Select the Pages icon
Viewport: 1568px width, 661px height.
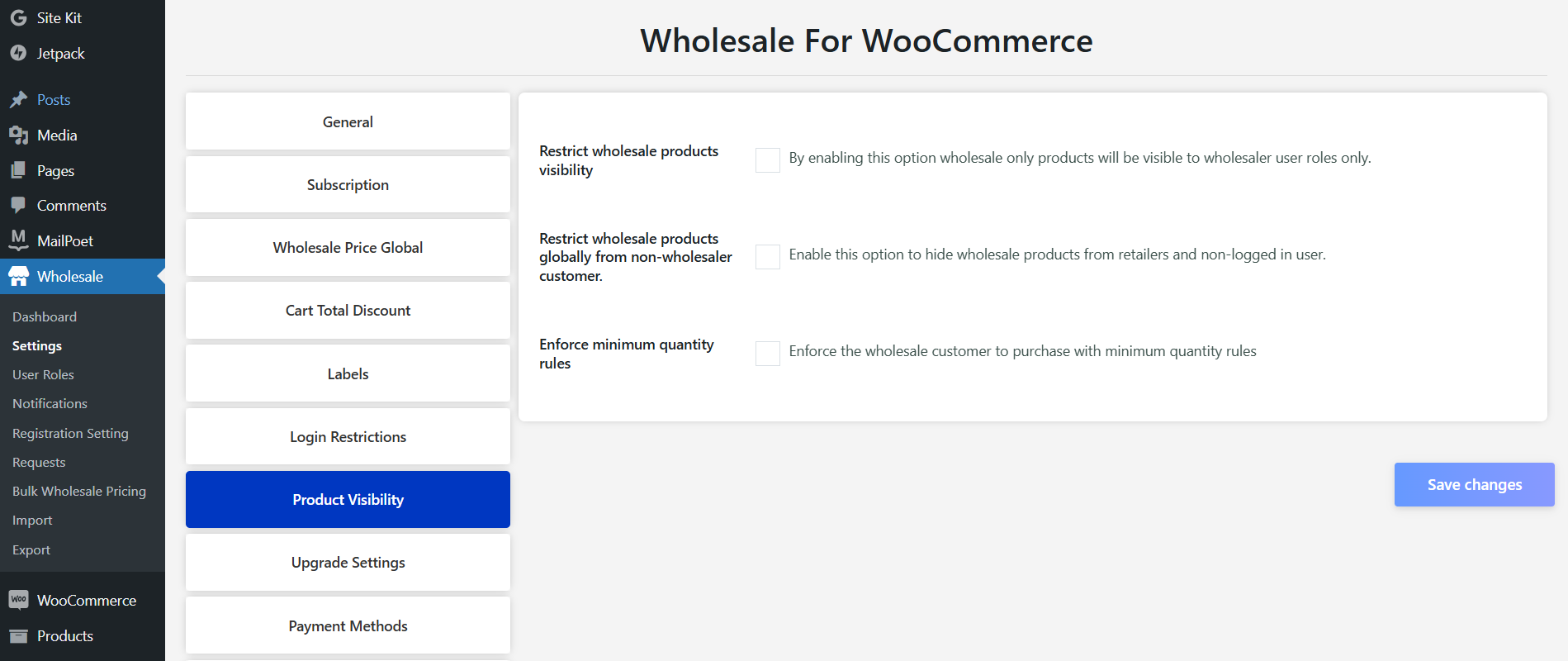18,170
